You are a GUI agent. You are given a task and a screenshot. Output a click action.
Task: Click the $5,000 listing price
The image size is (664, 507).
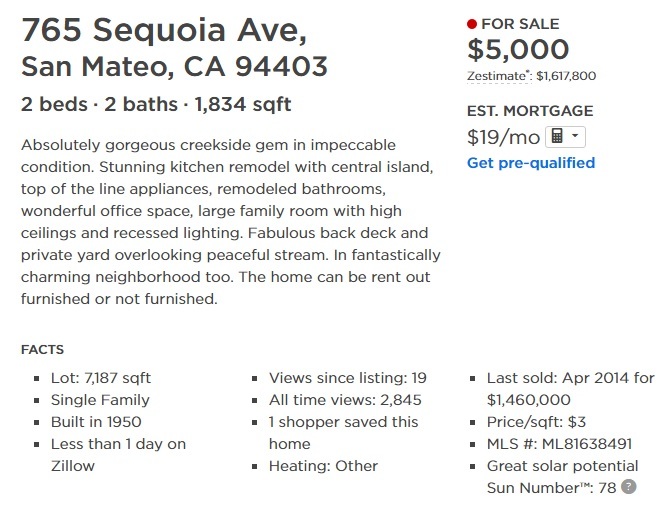[x=518, y=49]
